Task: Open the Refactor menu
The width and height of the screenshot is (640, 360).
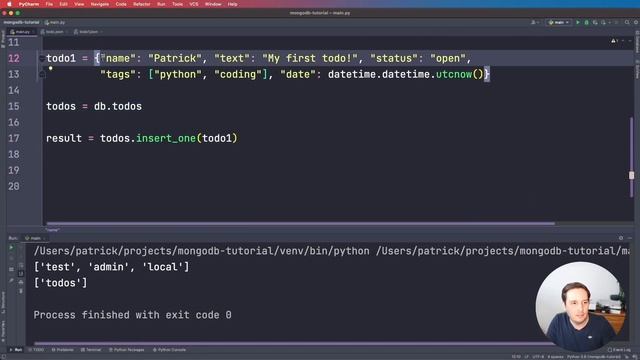Action: pos(142,4)
